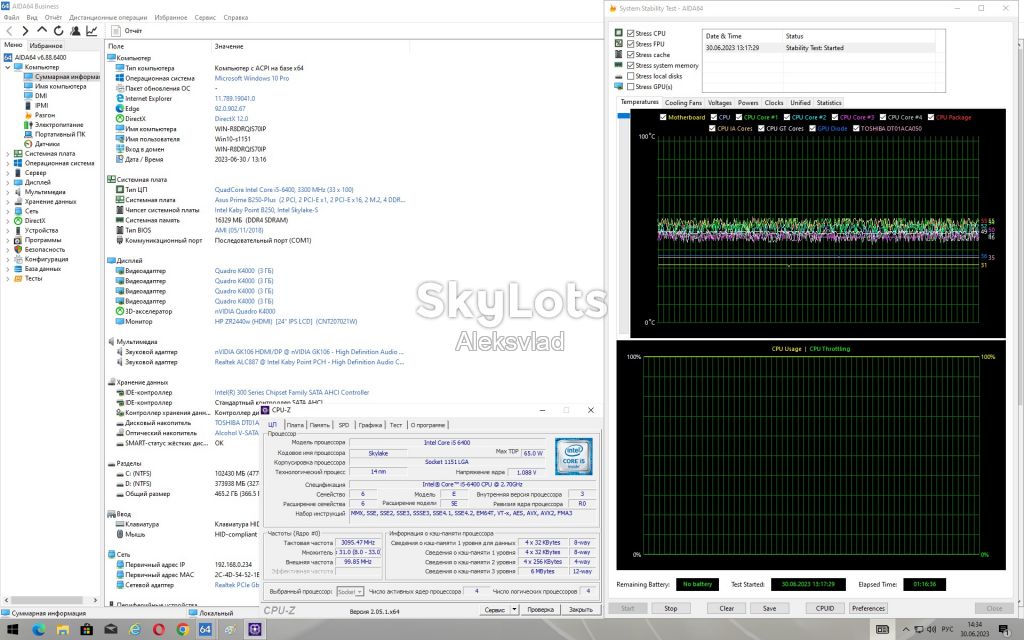Screen dimensions: 1024x640
Task: Refresh the AIDA64 report view
Action: coord(59,31)
